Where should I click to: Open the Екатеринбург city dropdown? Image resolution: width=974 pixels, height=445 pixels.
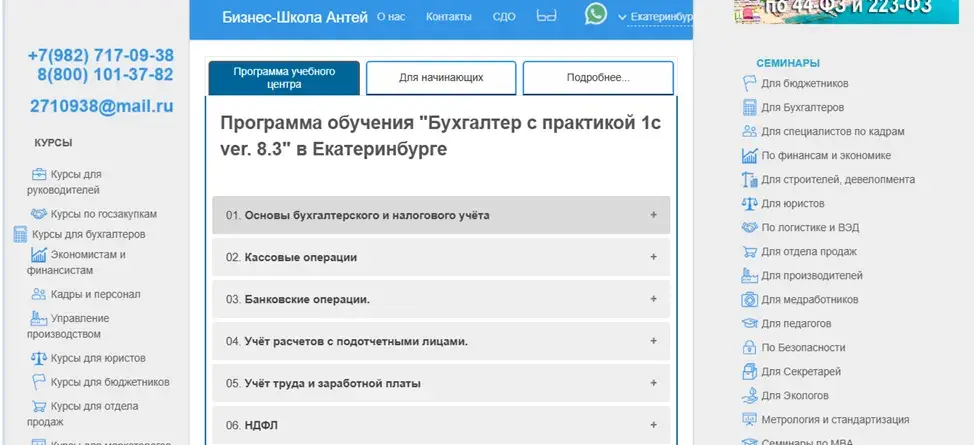pyautogui.click(x=655, y=17)
